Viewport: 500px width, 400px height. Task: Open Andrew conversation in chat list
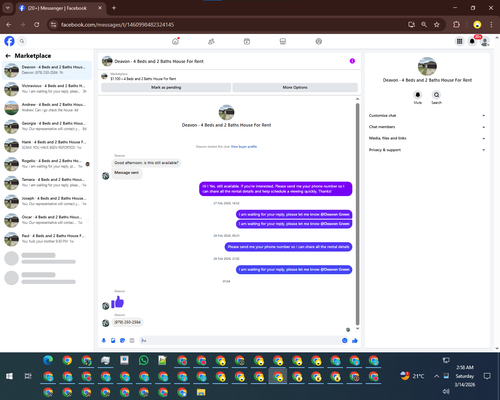pos(47,107)
